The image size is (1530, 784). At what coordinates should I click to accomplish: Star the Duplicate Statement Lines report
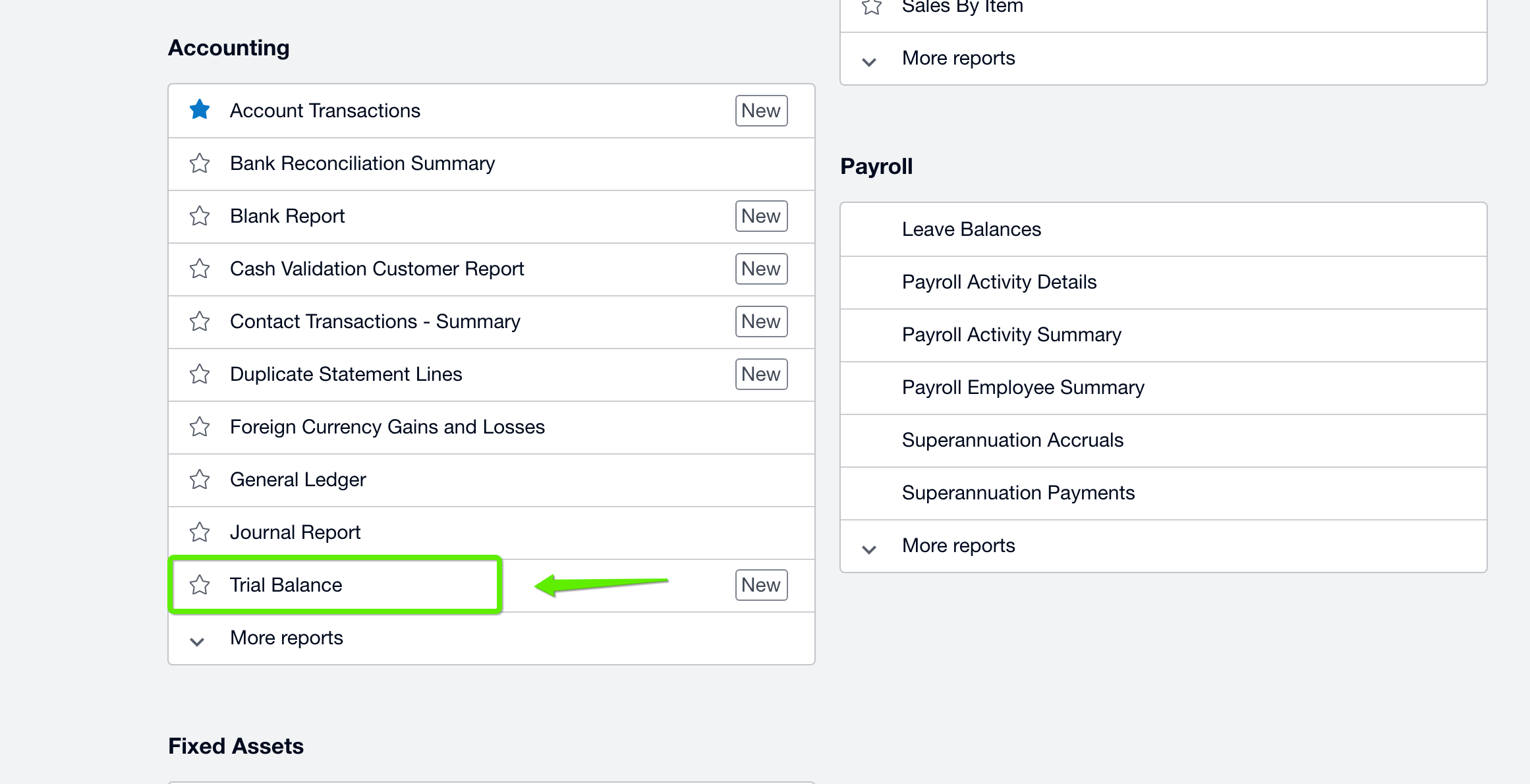click(199, 374)
